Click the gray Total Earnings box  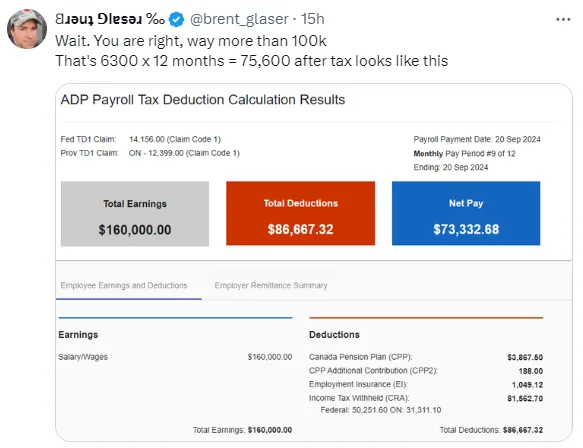click(135, 214)
